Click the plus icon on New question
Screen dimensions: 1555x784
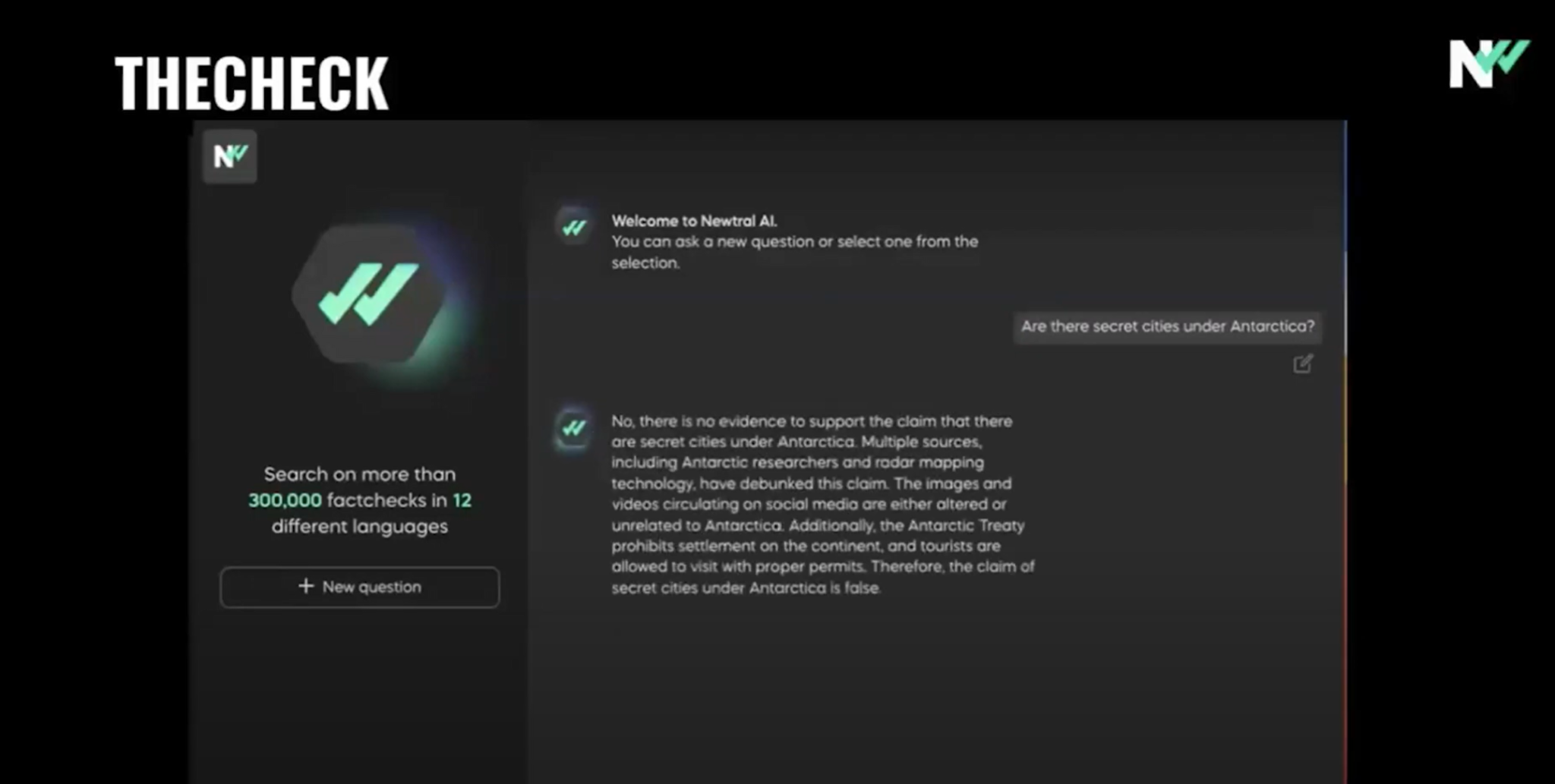coord(306,586)
